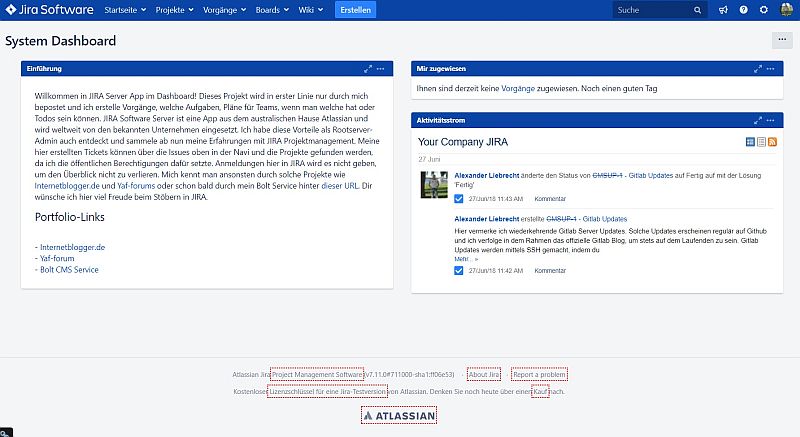Click the Jira Software logo
Image resolution: width=800 pixels, height=437 pixels.
(x=49, y=10)
